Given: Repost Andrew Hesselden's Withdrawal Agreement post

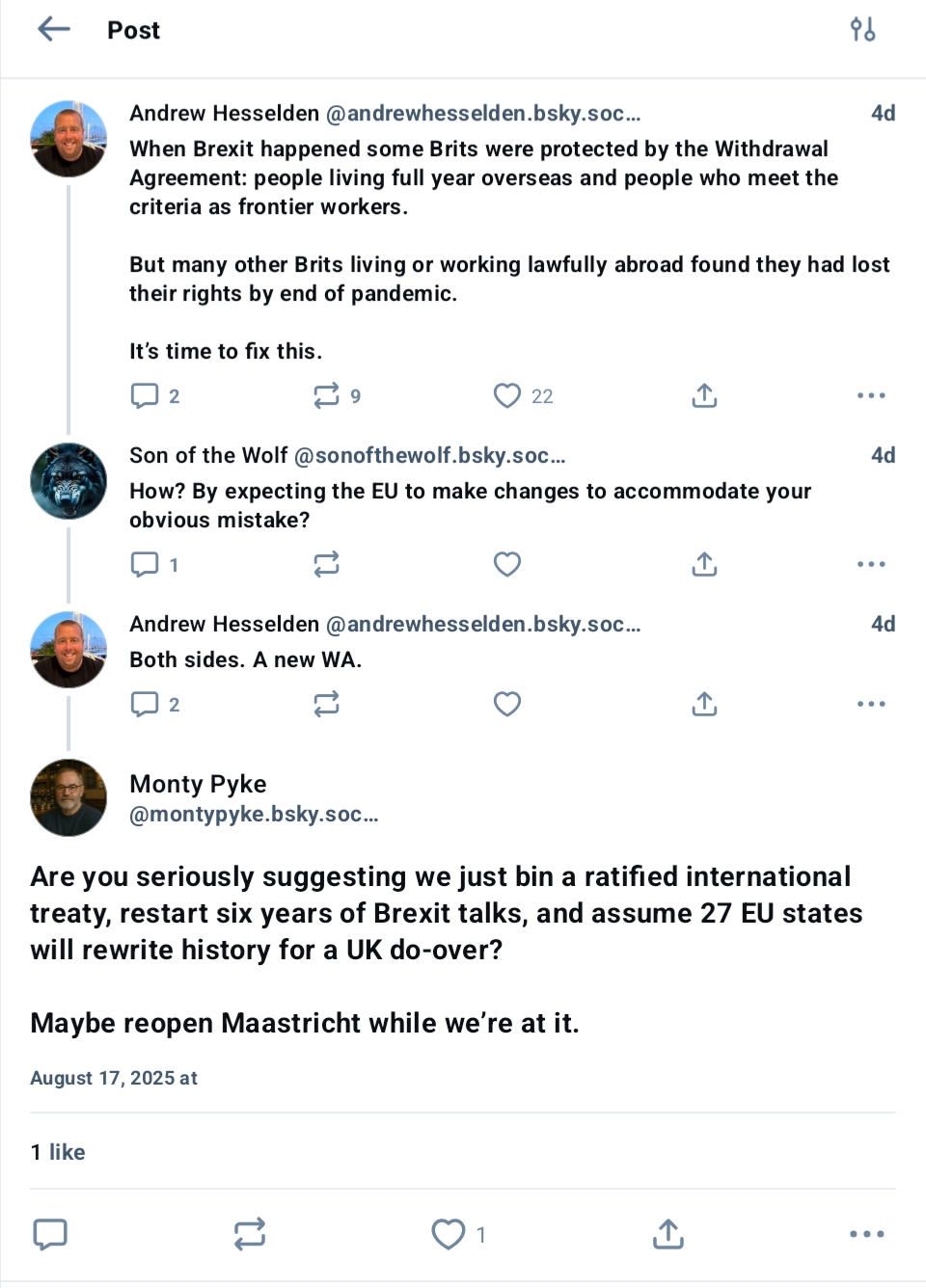Looking at the screenshot, I should point(326,396).
